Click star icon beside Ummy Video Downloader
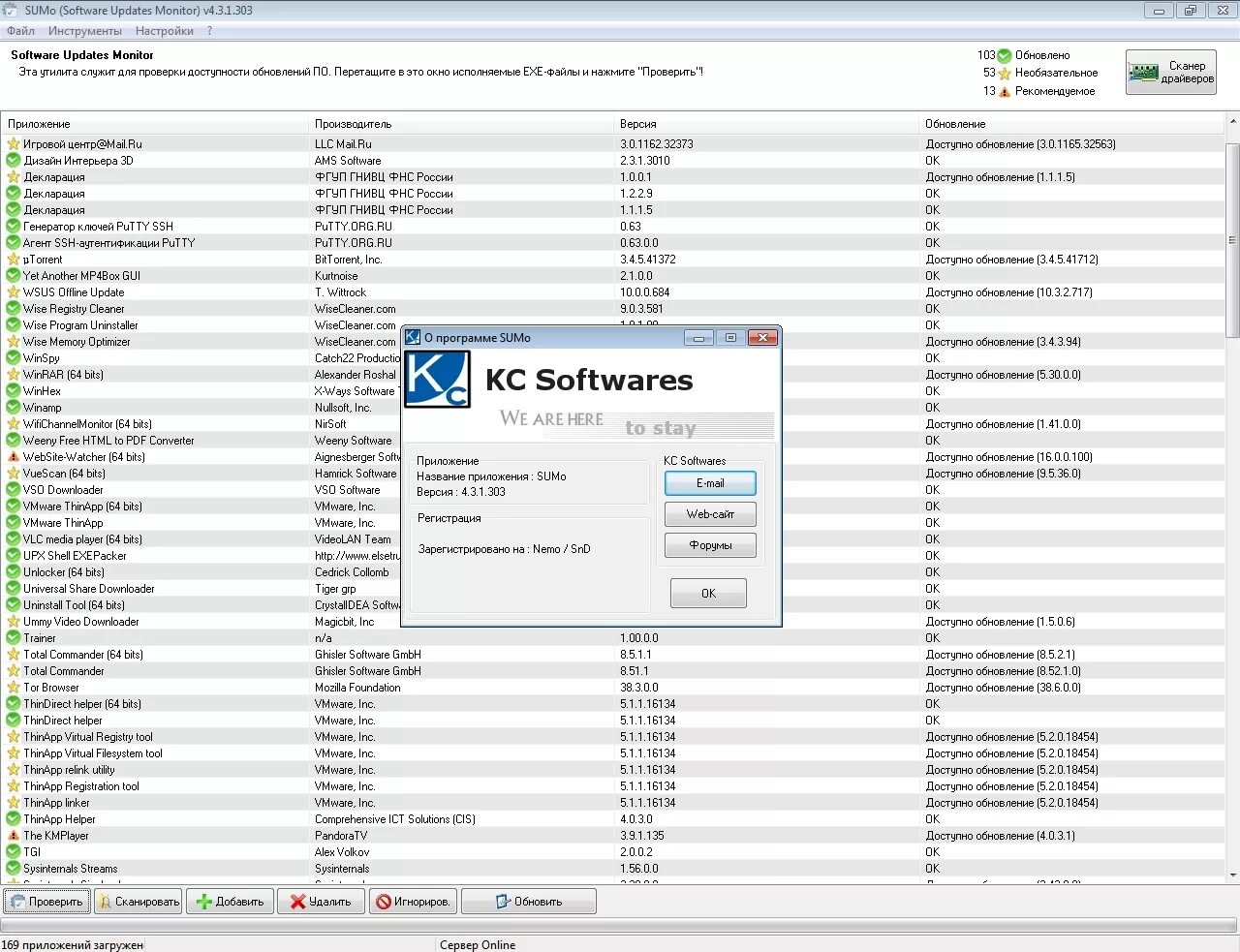The width and height of the screenshot is (1240, 952). click(14, 622)
